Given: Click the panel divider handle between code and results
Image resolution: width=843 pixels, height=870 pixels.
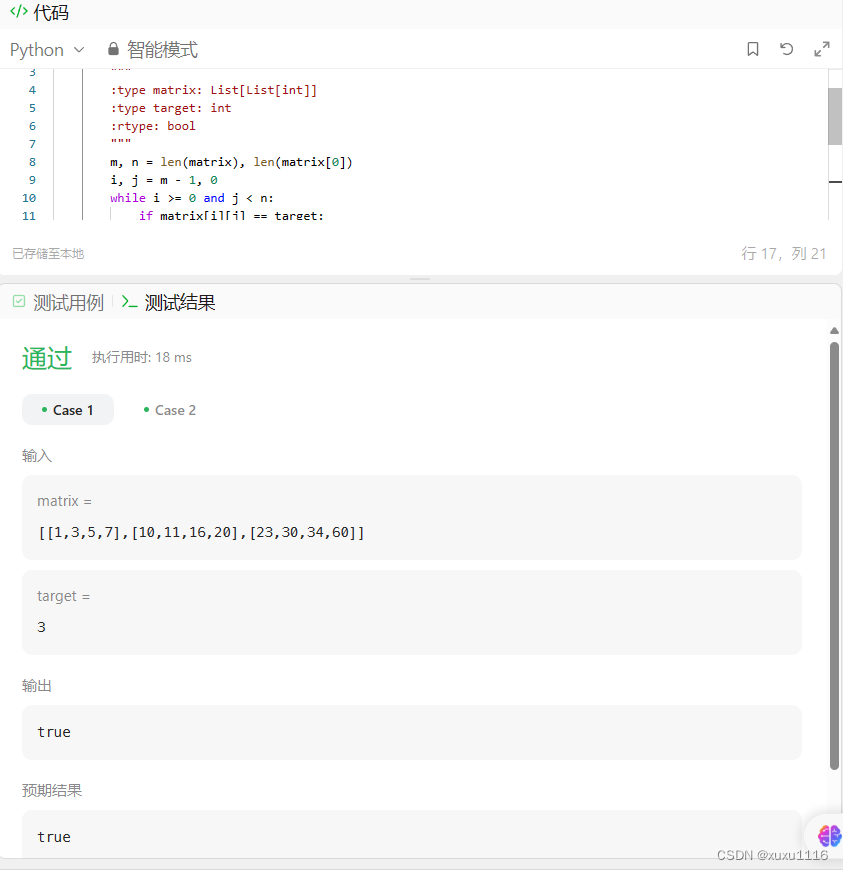Looking at the screenshot, I should tap(420, 279).
